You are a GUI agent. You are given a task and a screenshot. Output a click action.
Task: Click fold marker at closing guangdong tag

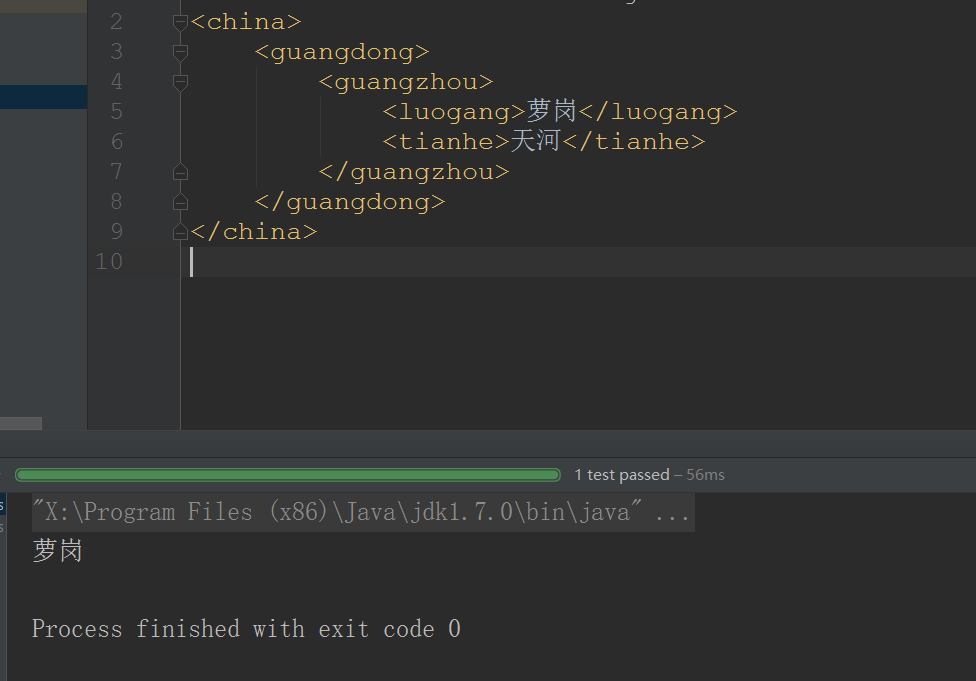(x=181, y=202)
